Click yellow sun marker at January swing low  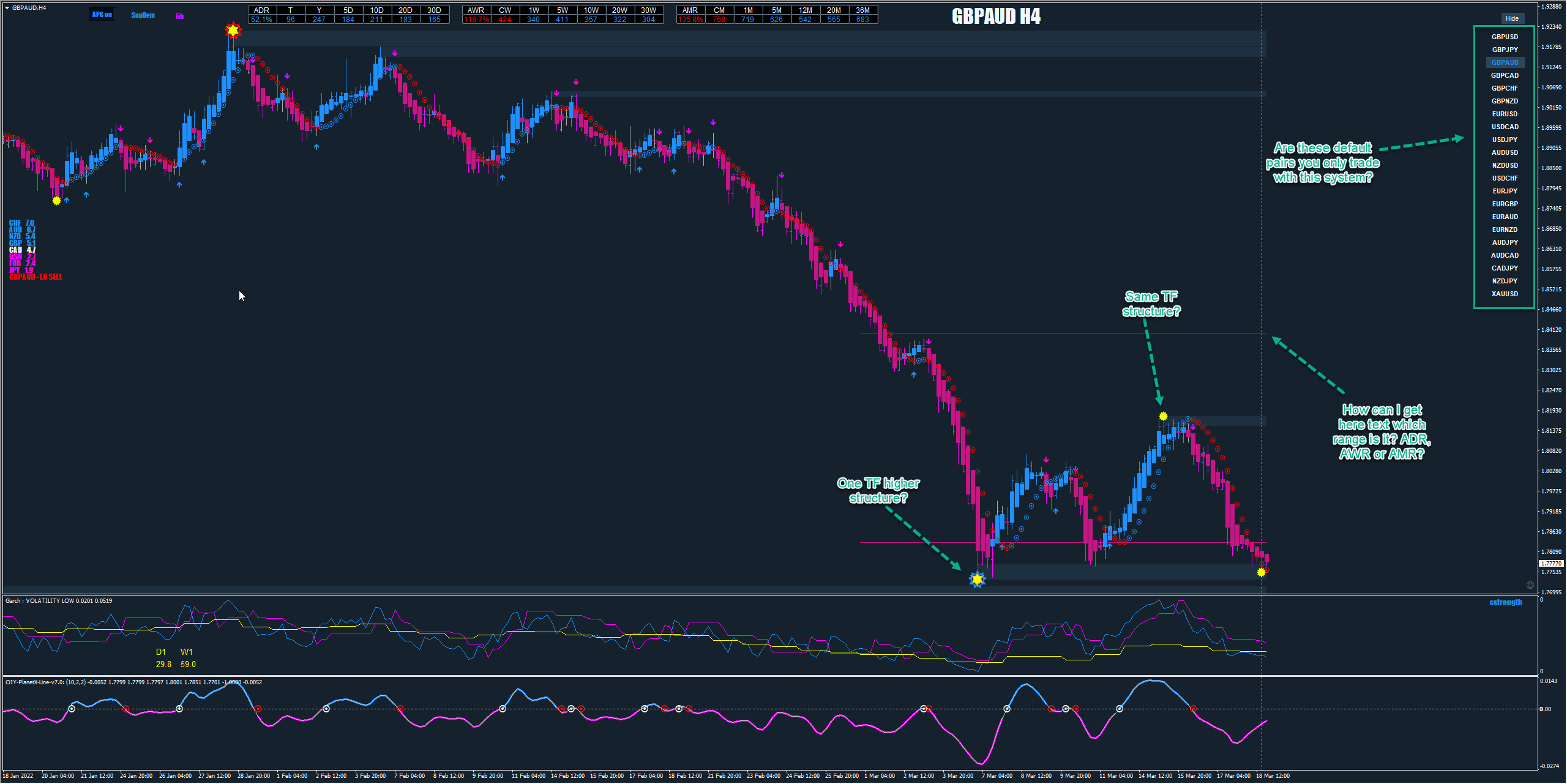pyautogui.click(x=57, y=201)
